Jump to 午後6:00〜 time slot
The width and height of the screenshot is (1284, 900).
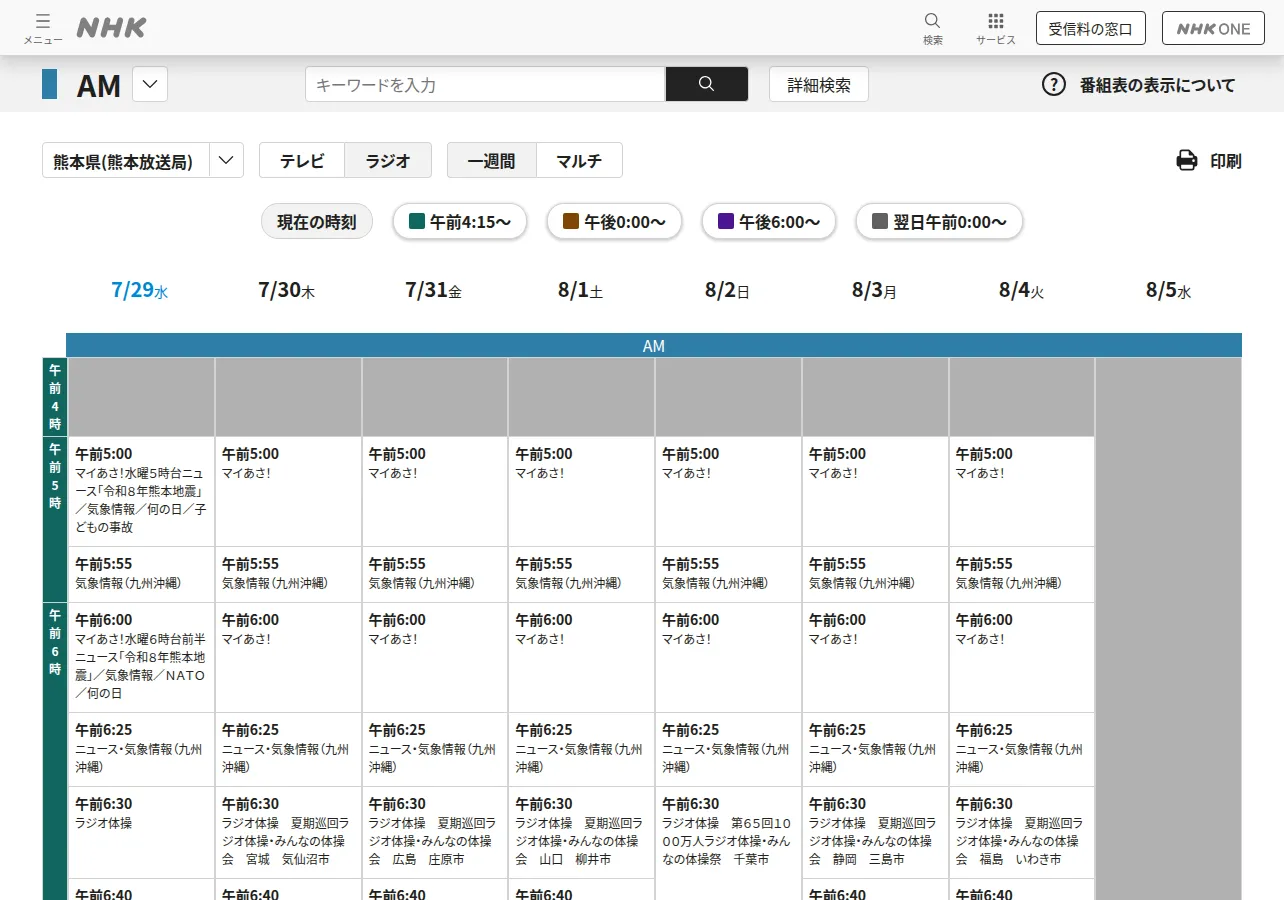tap(769, 222)
